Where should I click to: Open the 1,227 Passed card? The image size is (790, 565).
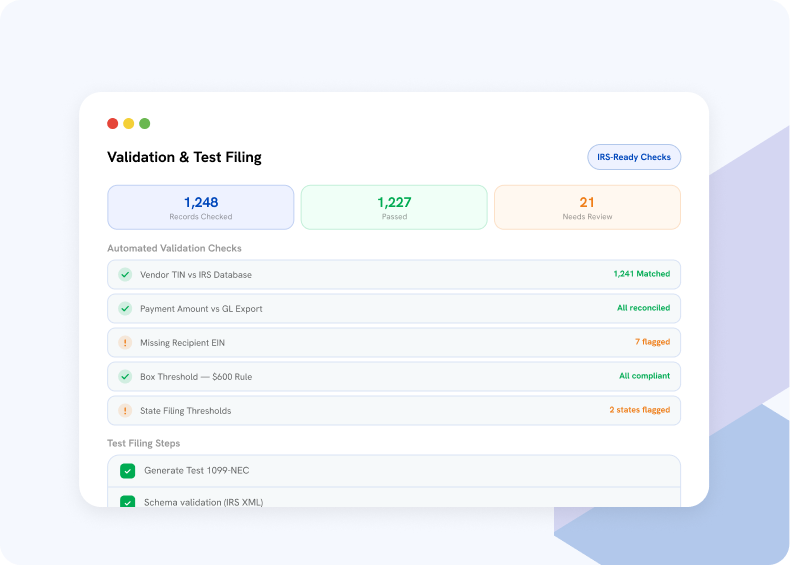394,207
